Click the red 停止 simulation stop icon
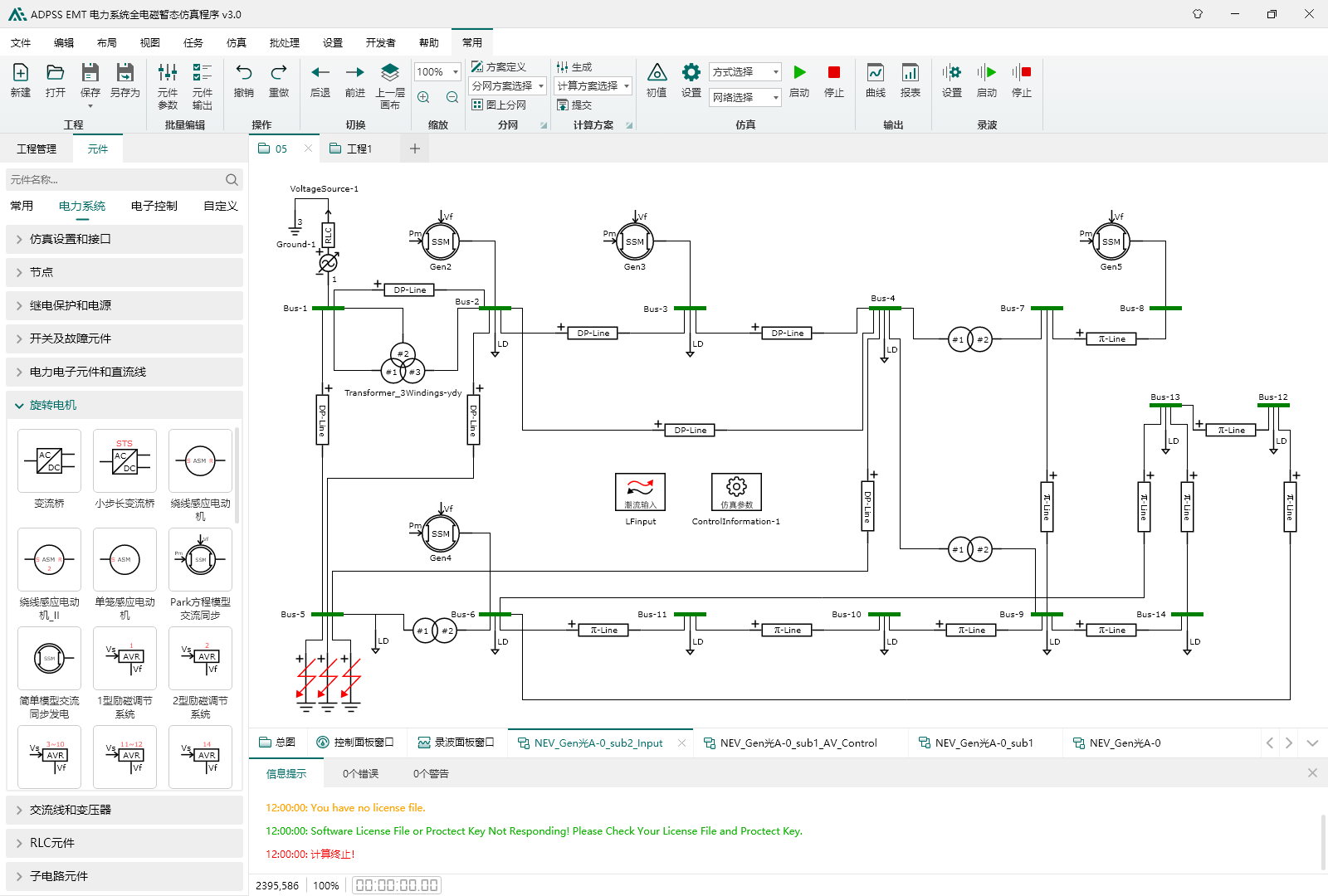1328x896 pixels. coord(834,73)
